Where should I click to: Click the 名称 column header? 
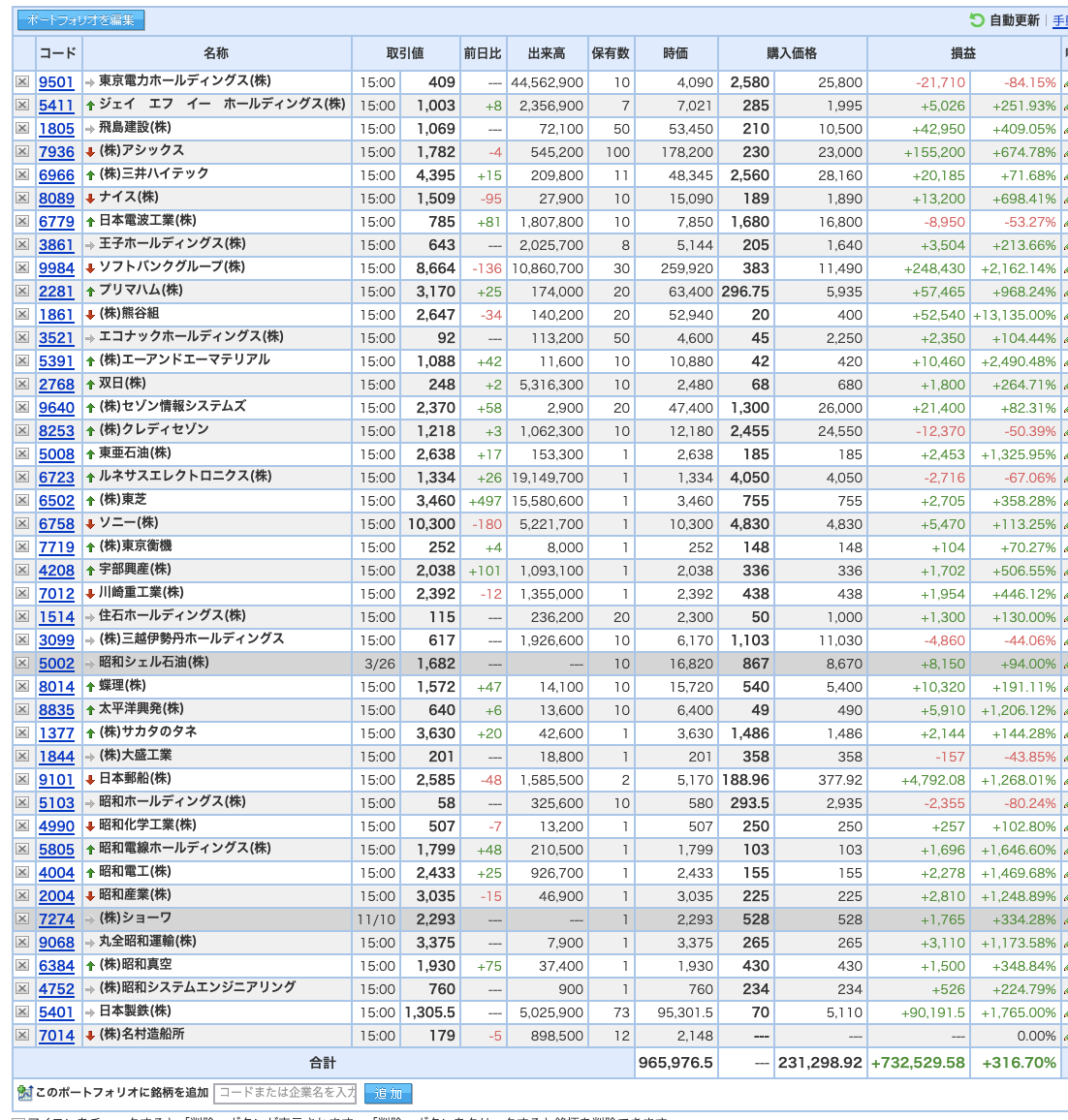217,53
